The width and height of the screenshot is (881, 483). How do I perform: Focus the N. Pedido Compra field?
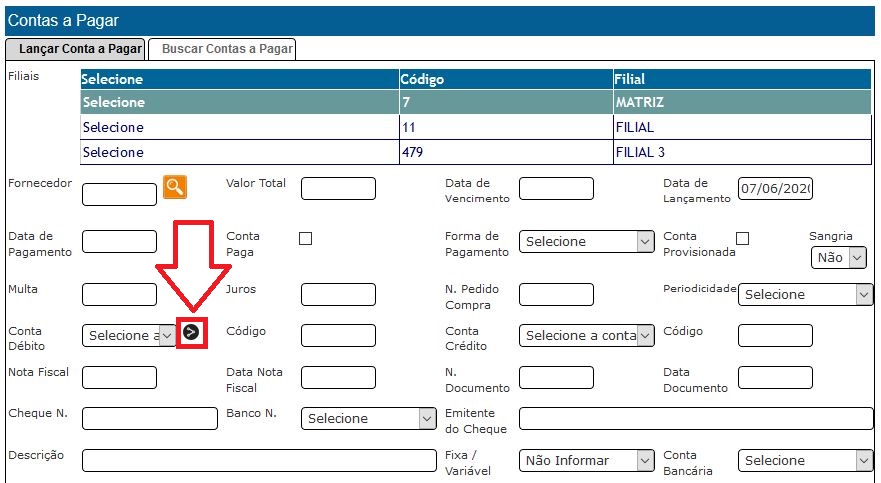[556, 294]
